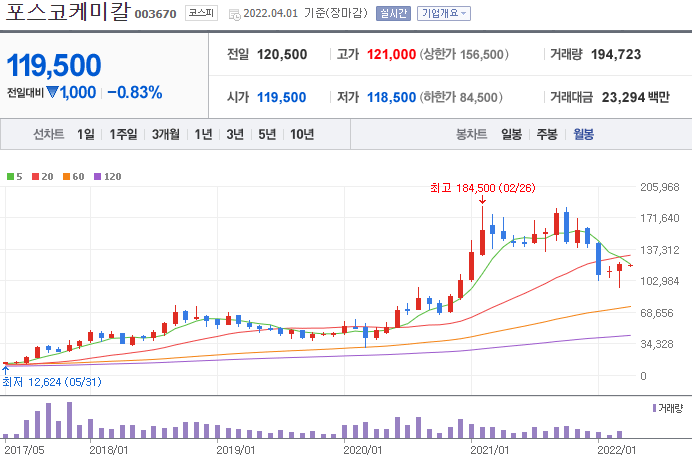Image resolution: width=692 pixels, height=460 pixels.
Task: Click the -0.83% change value
Action: coord(135,93)
